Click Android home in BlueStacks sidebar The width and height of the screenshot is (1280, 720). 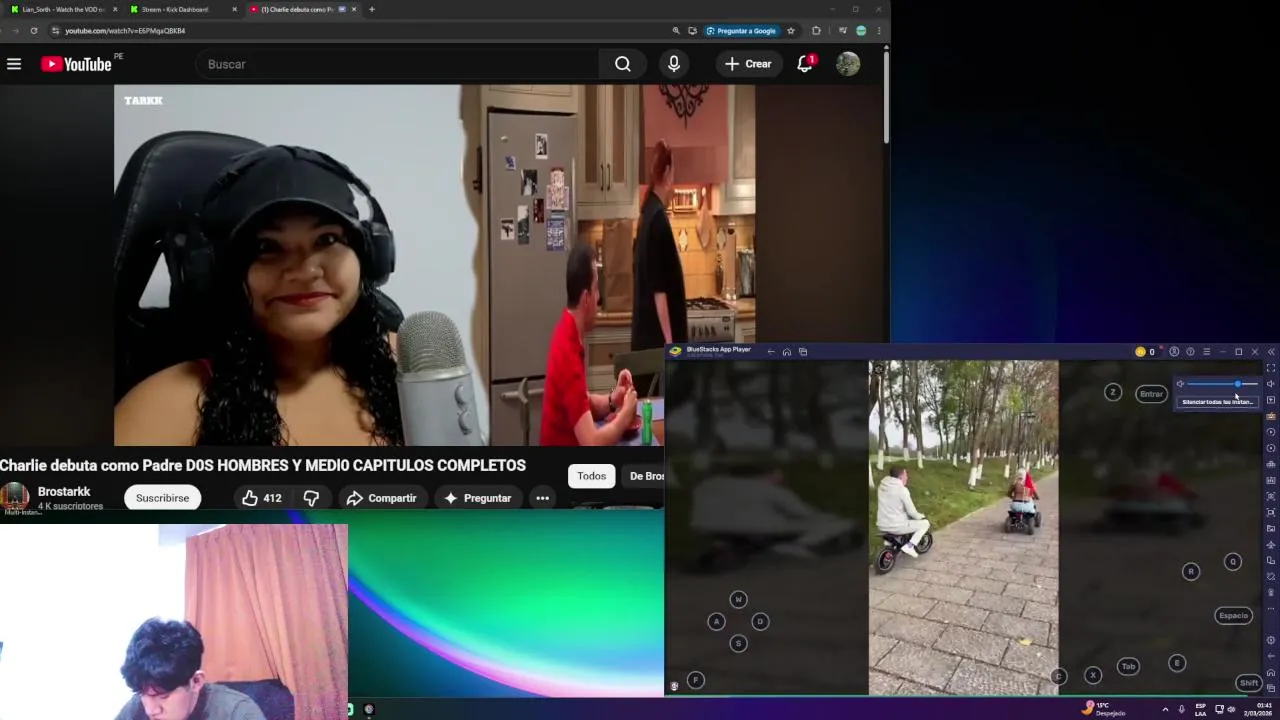click(1271, 672)
